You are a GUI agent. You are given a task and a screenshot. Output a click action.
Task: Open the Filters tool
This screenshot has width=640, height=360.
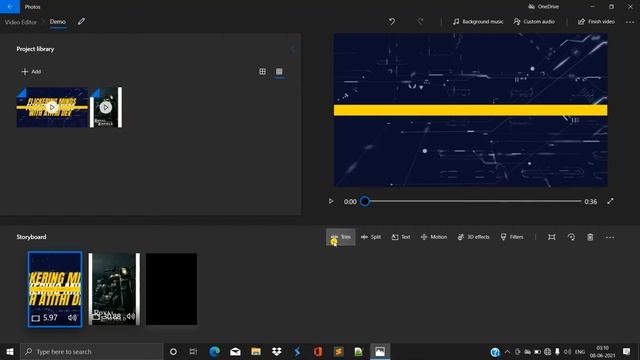coord(512,237)
